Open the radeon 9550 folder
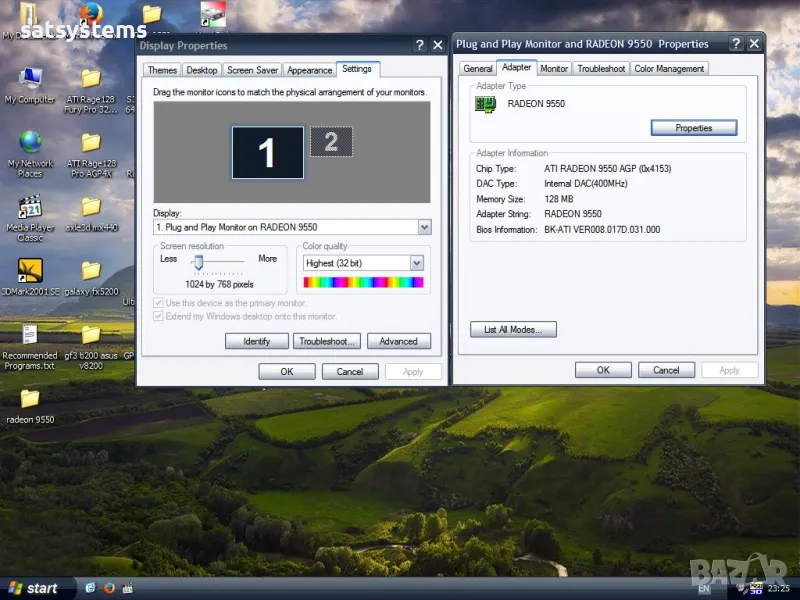Viewport: 800px width, 600px height. click(30, 400)
